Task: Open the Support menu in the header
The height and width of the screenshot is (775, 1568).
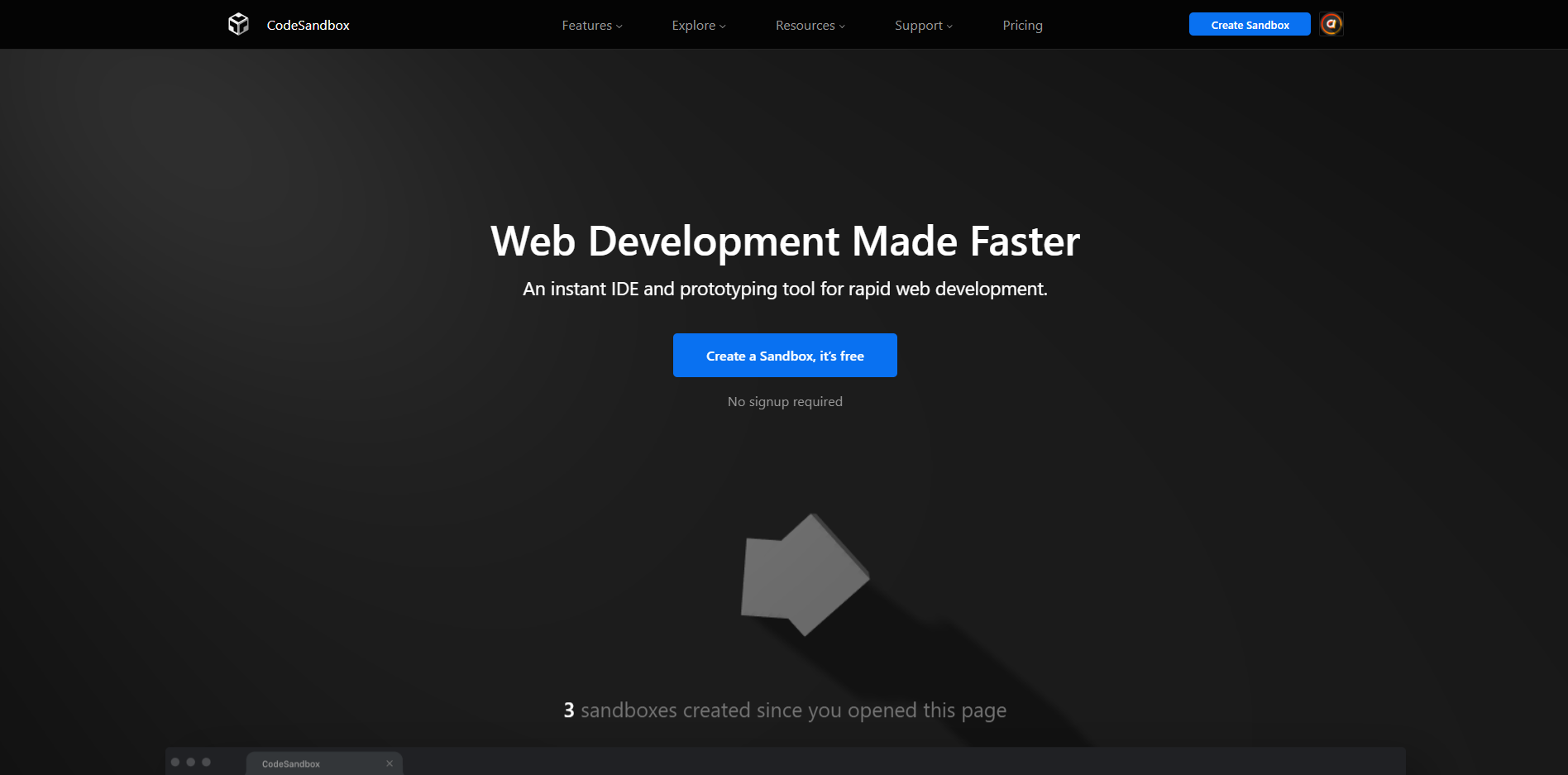Action: [923, 26]
